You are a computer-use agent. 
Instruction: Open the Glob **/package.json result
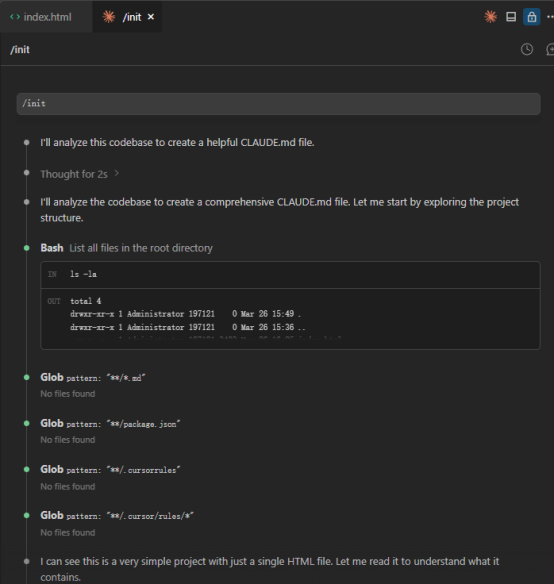tap(110, 424)
